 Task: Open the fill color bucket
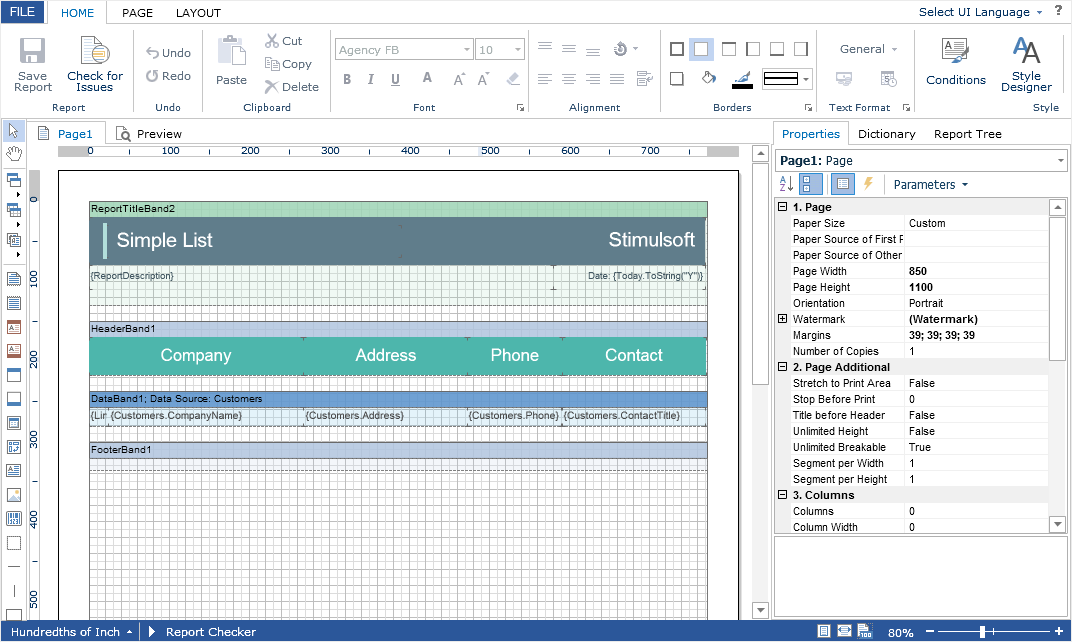[709, 79]
